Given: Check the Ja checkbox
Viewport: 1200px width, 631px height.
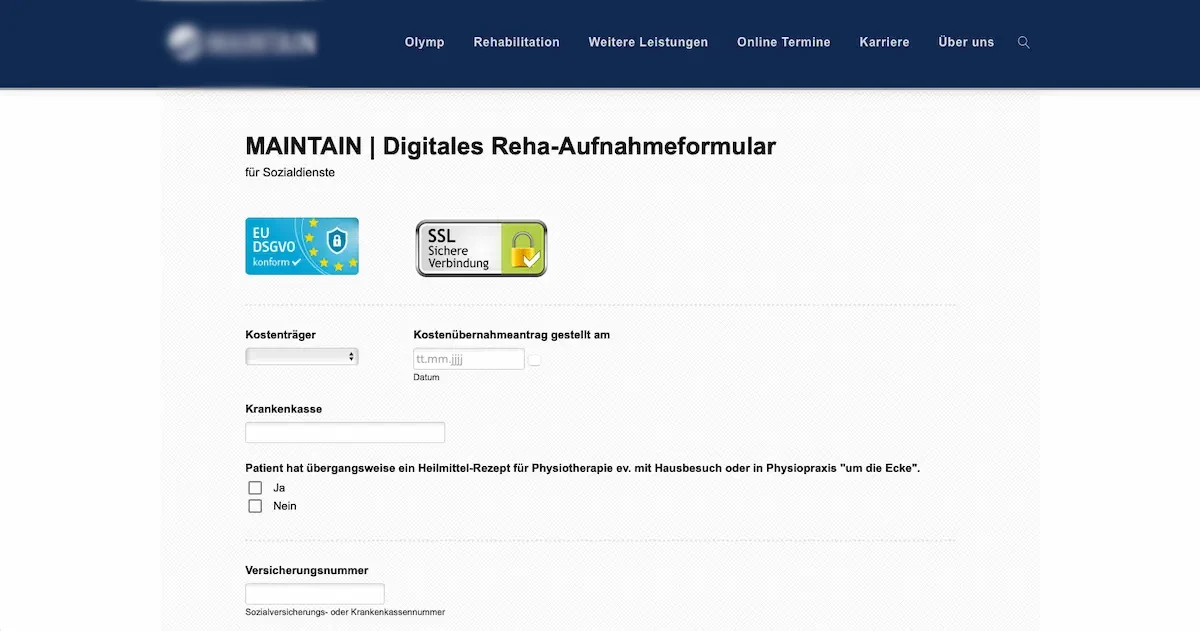Looking at the screenshot, I should (x=255, y=488).
